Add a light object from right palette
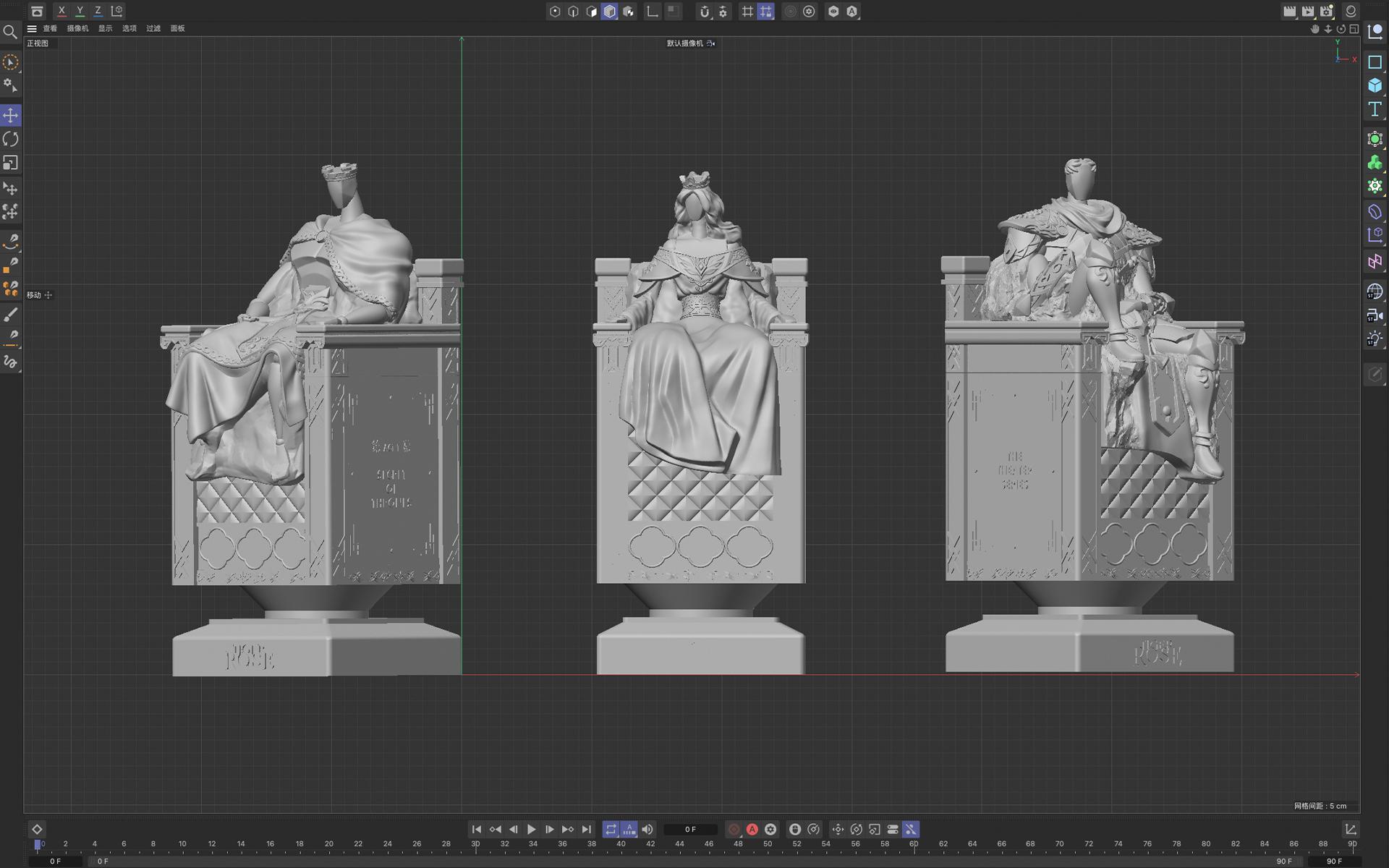 point(1375,339)
